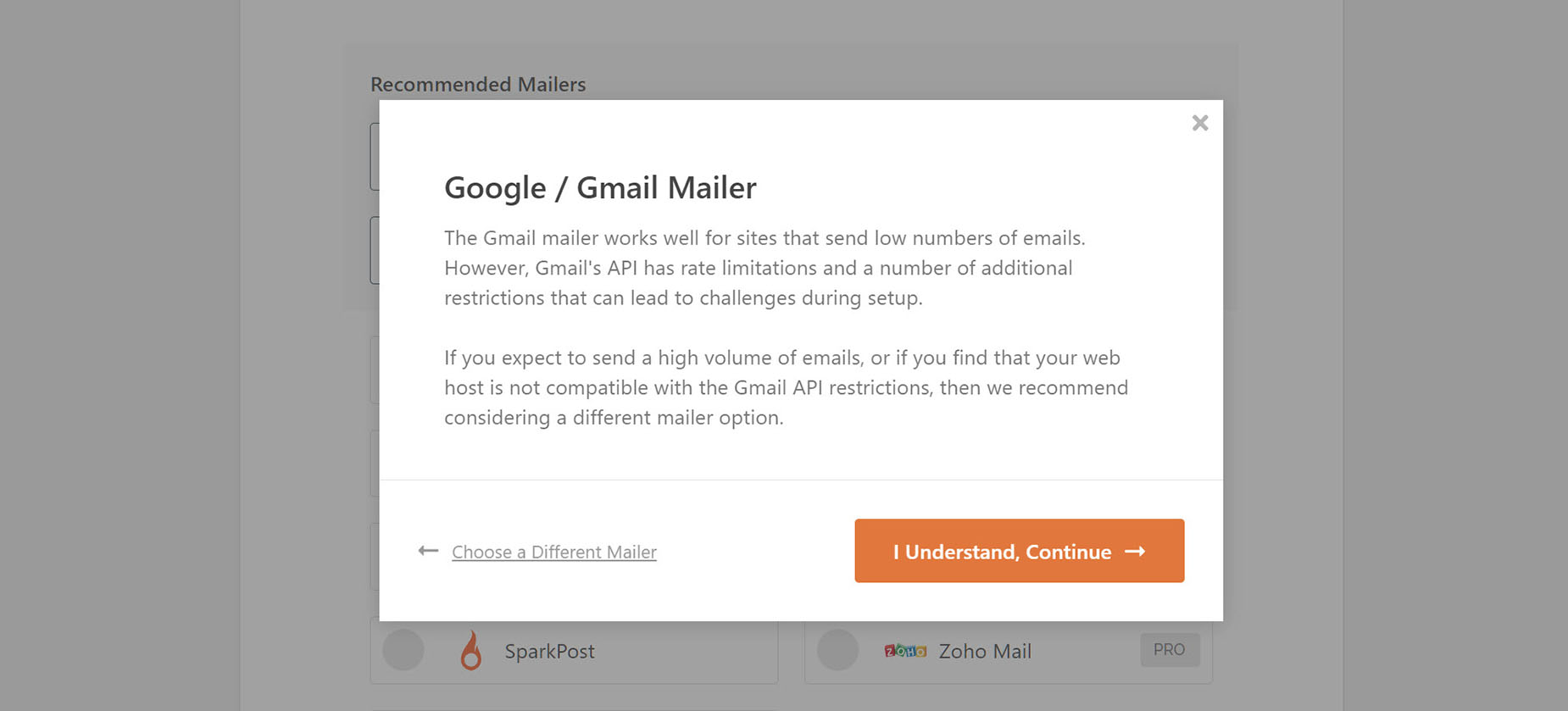Click the visible edge of the second recommended mailer card
Image resolution: width=1568 pixels, height=711 pixels.
(375, 250)
